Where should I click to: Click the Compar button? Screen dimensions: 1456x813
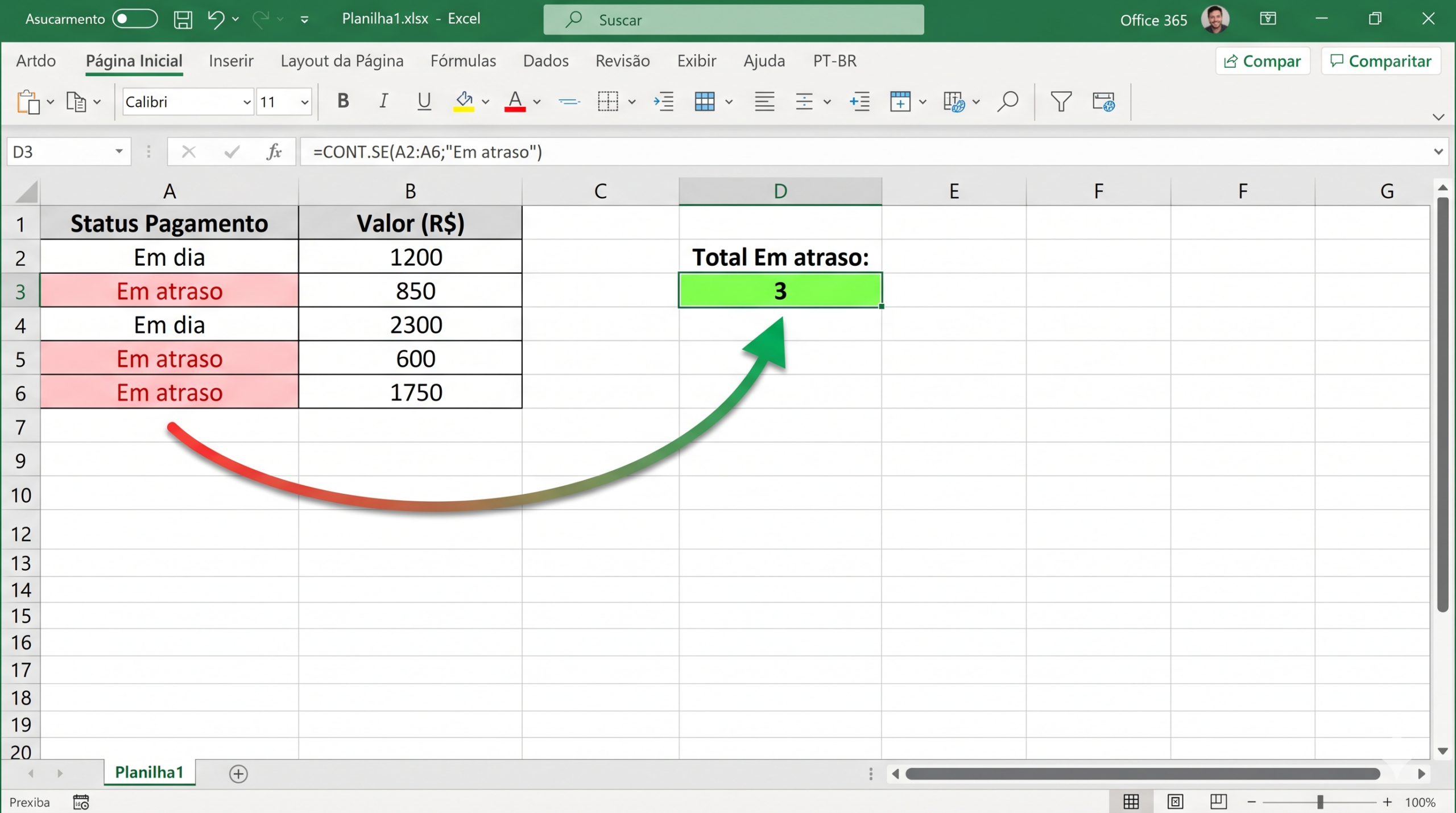click(x=1263, y=61)
